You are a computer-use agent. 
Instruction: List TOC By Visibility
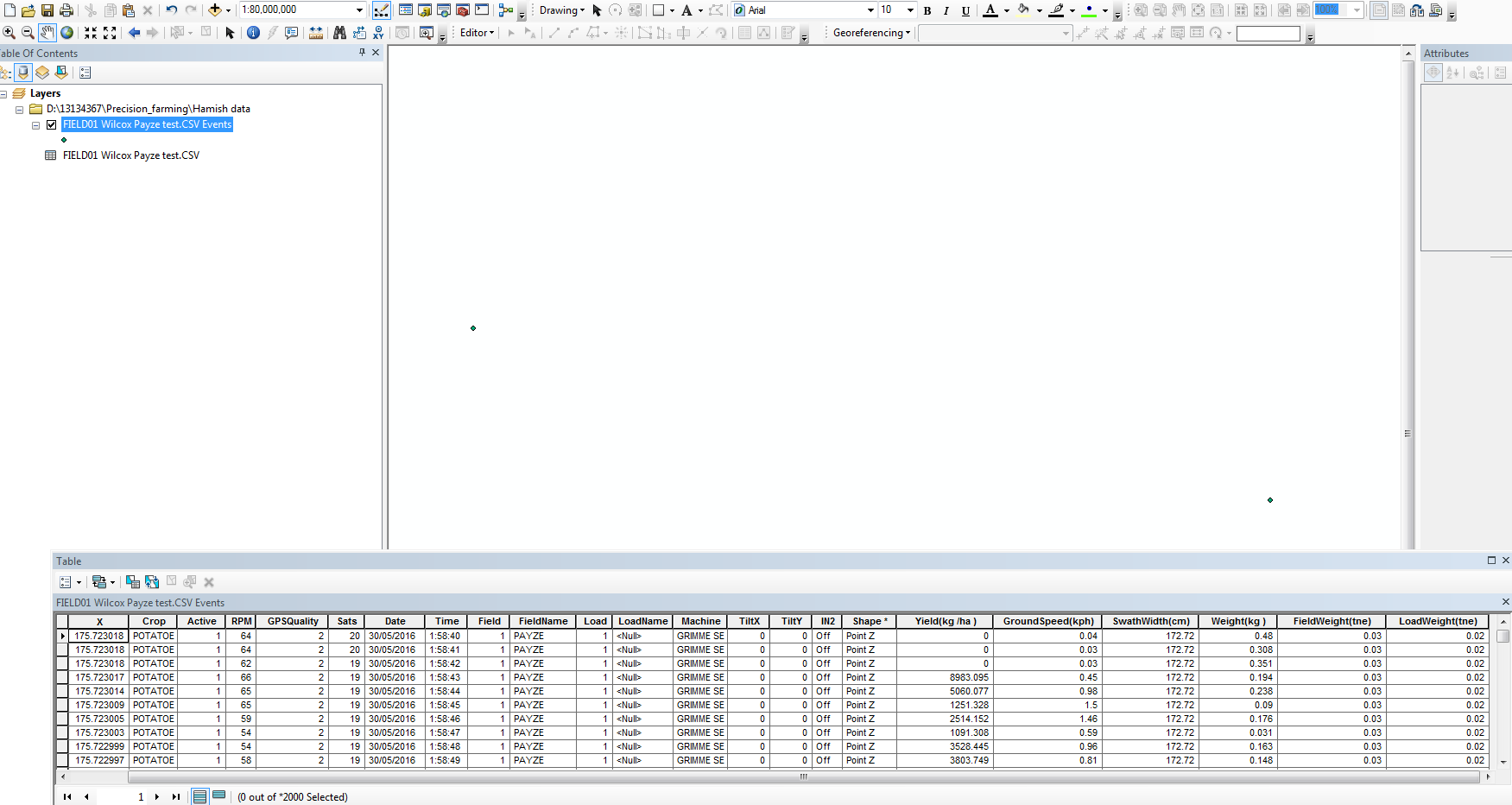coord(42,73)
